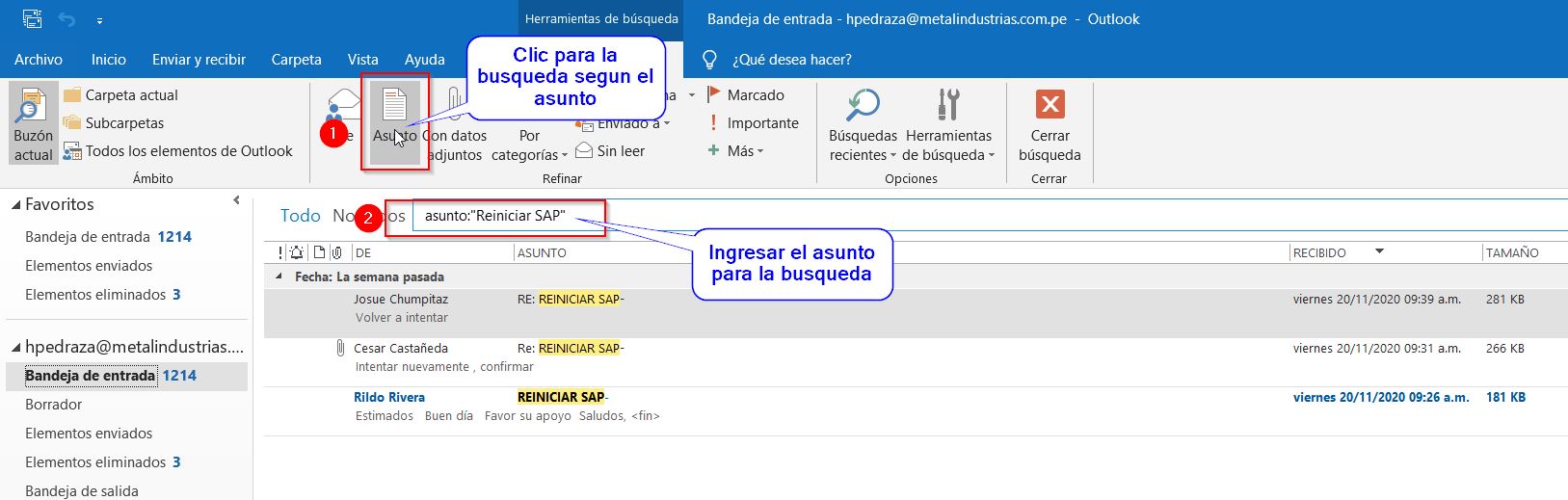Filter results Con datos adjuntos

point(455,123)
